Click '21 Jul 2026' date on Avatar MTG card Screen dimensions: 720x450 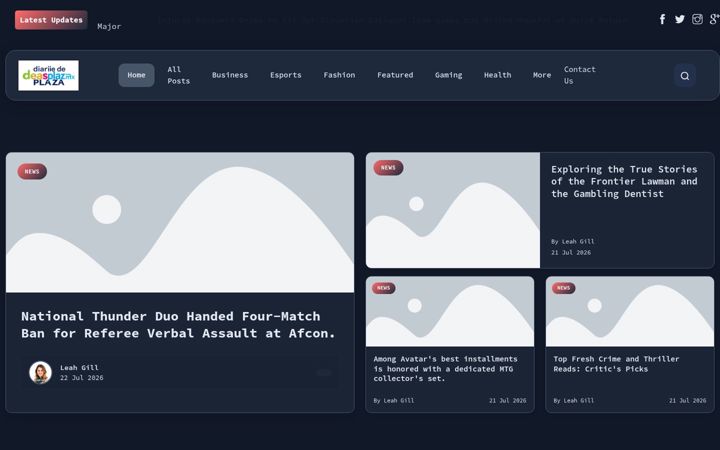click(x=507, y=401)
